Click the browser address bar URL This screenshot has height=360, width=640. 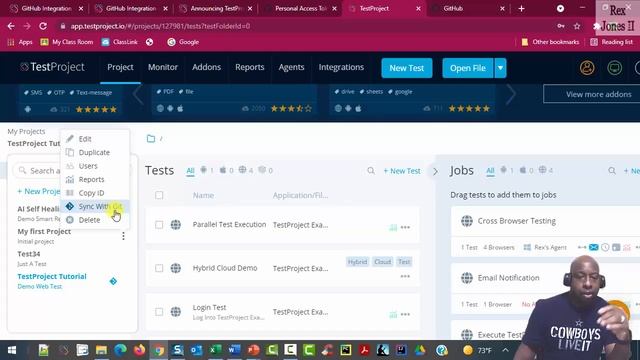pos(160,26)
